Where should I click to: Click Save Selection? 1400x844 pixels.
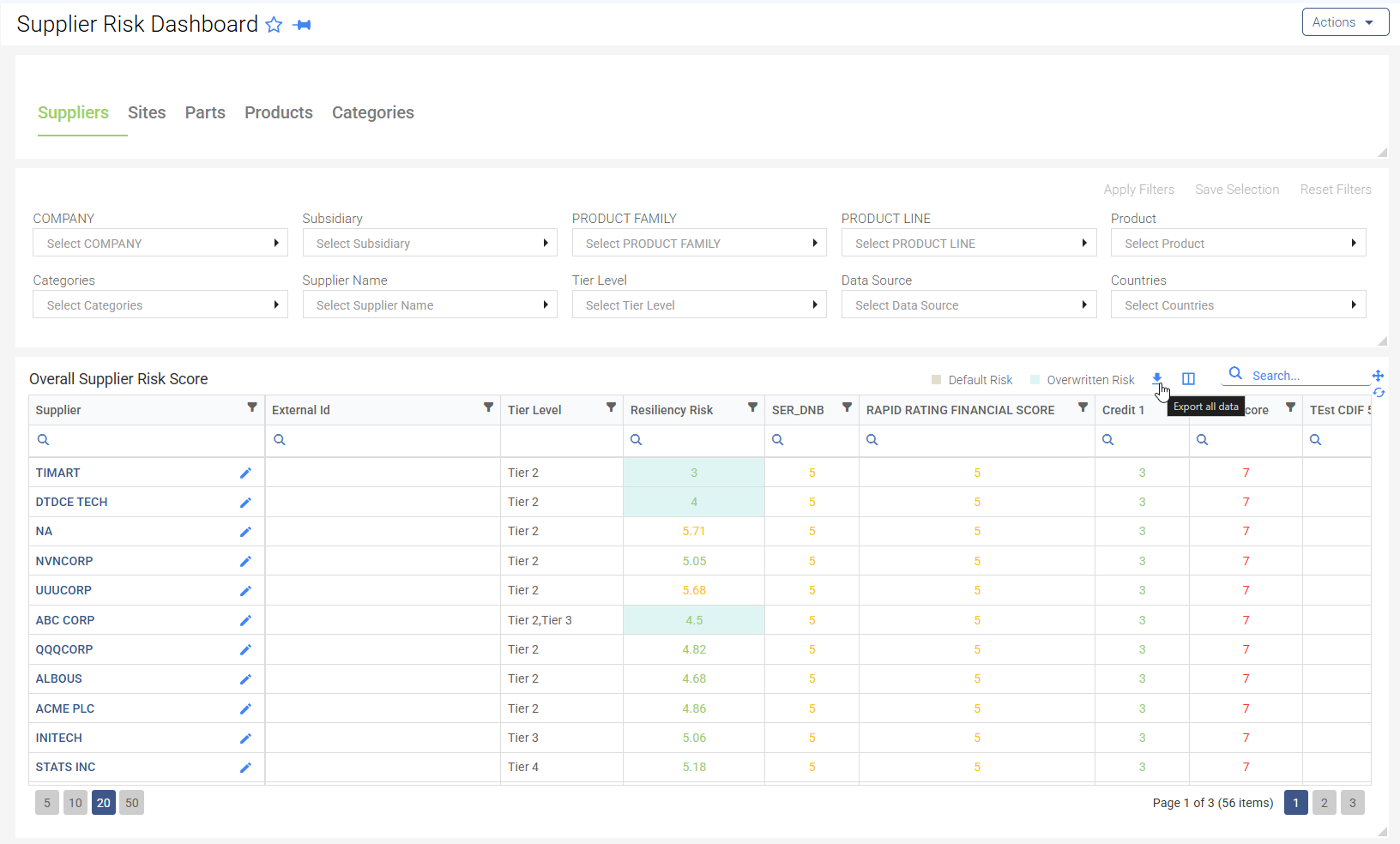(1237, 190)
